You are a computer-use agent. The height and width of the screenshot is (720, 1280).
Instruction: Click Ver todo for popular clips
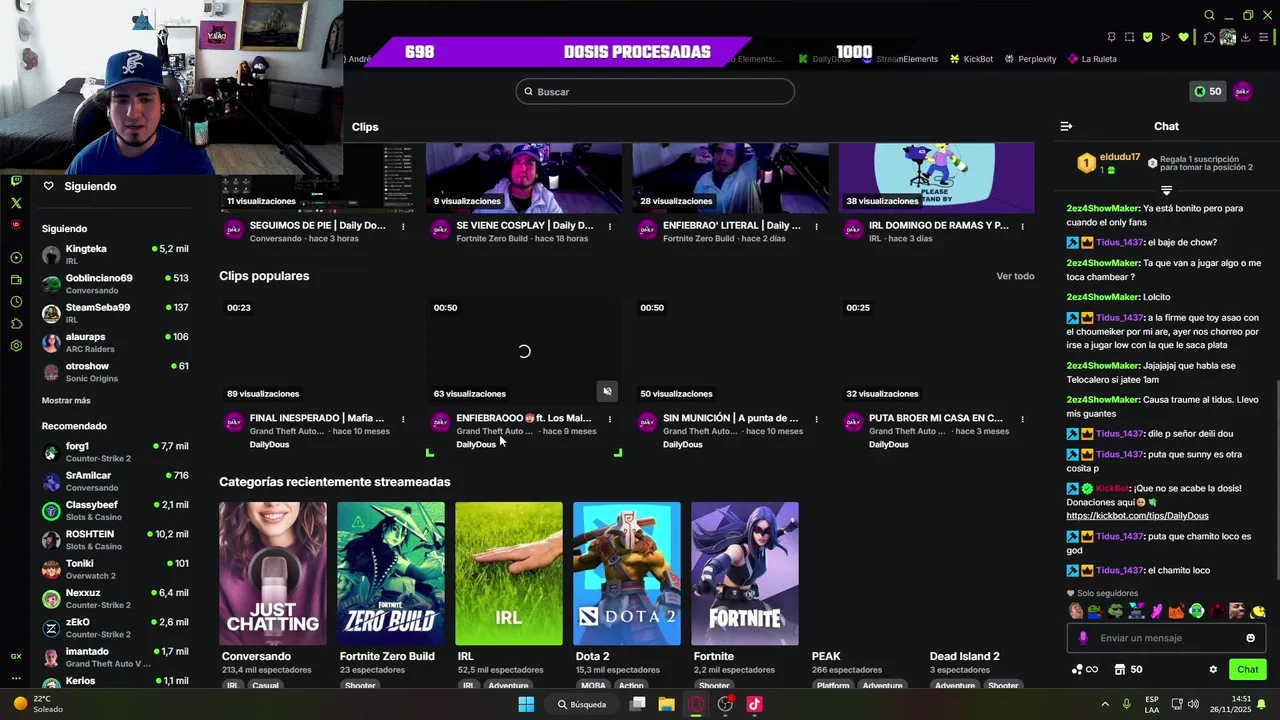click(x=1015, y=276)
